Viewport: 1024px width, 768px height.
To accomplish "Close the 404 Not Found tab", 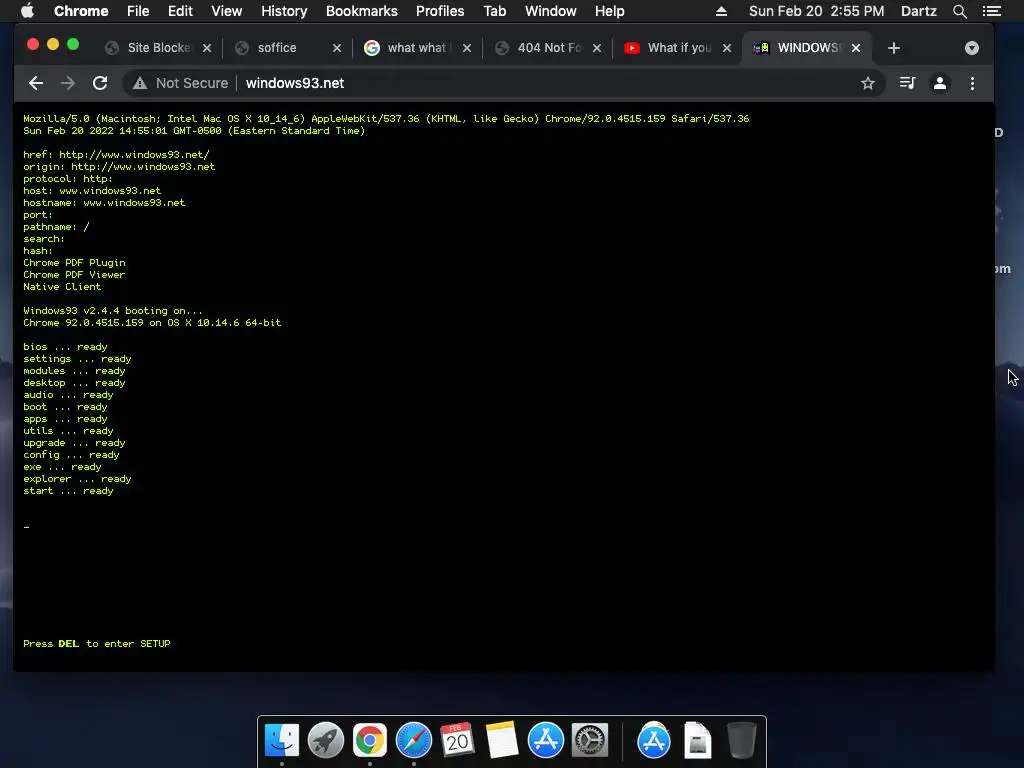I will 597,48.
